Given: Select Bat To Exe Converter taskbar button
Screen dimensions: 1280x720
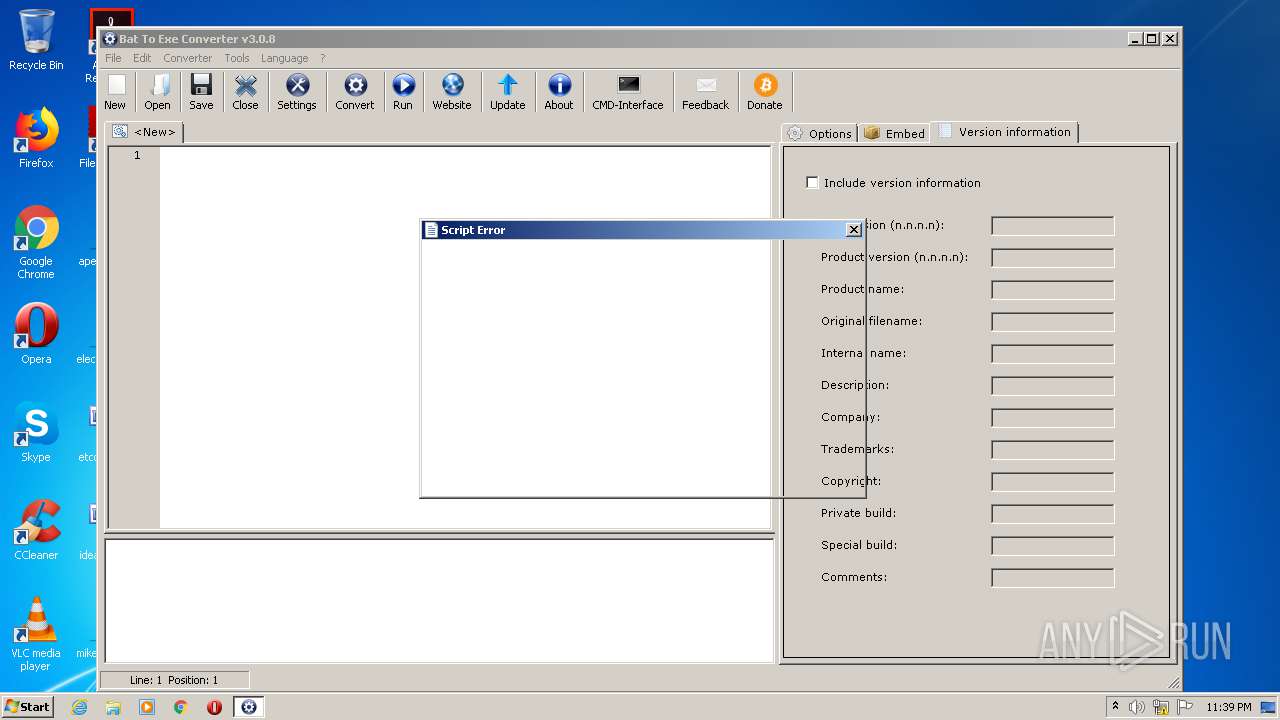Looking at the screenshot, I should click(x=249, y=707).
